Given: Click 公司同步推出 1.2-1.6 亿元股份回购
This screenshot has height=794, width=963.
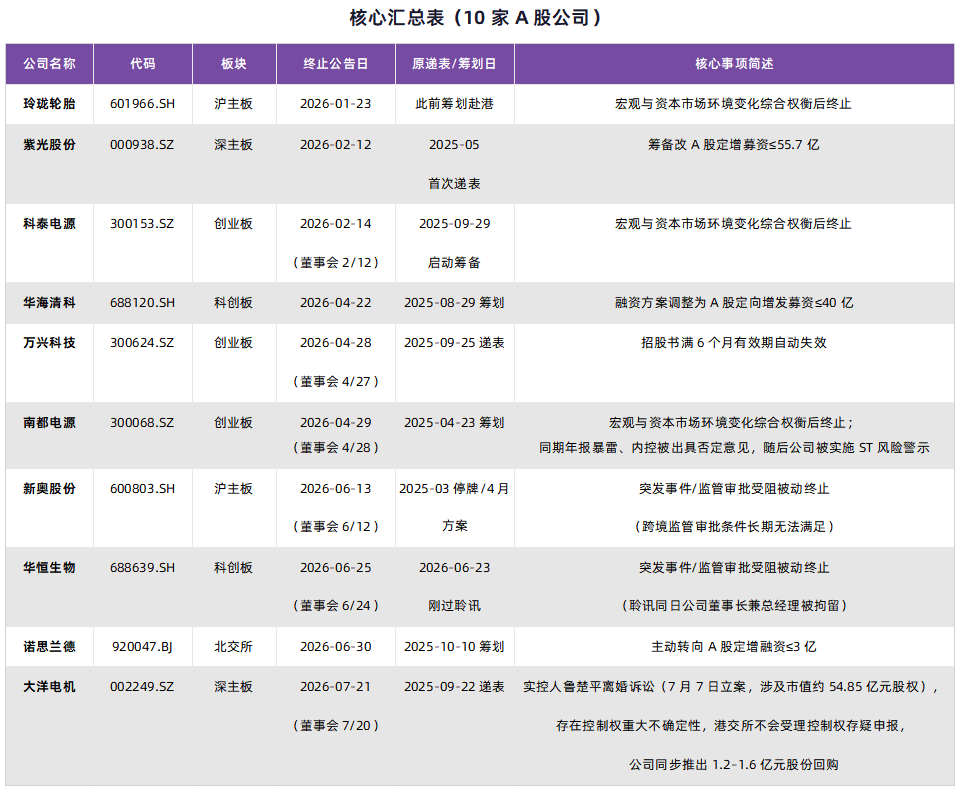Looking at the screenshot, I should pos(734,765).
